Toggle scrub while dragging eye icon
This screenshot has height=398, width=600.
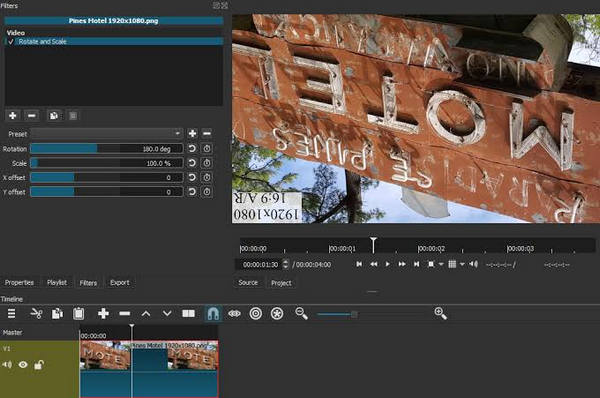tap(234, 313)
